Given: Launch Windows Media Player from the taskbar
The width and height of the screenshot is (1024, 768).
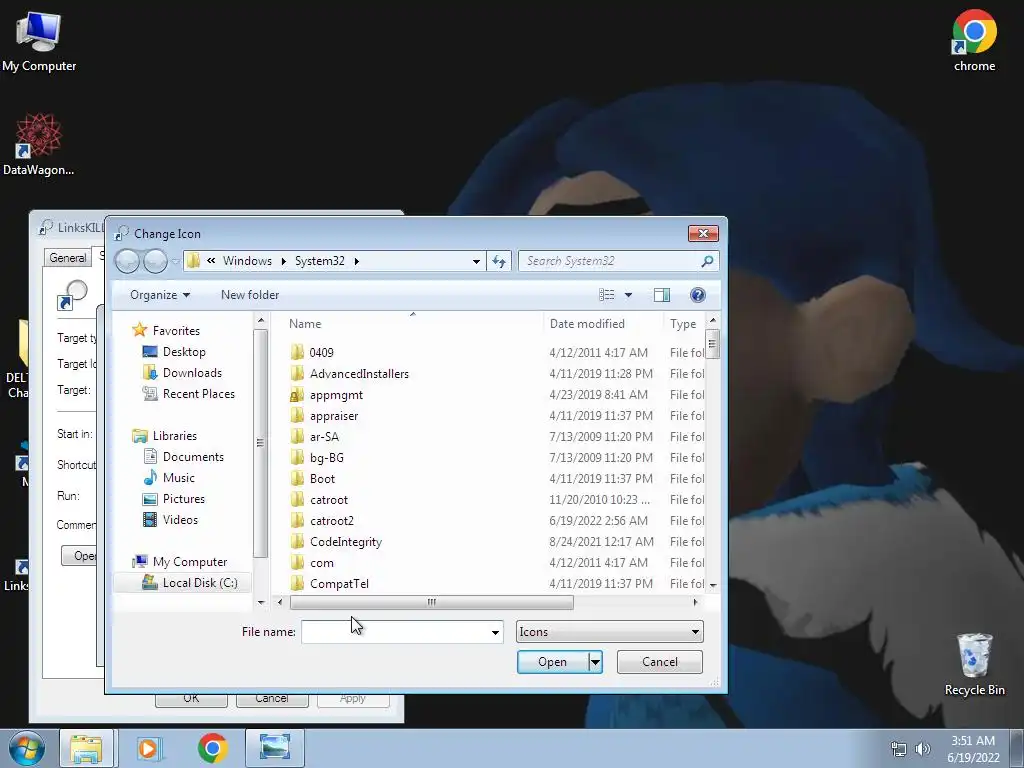Looking at the screenshot, I should coord(149,748).
